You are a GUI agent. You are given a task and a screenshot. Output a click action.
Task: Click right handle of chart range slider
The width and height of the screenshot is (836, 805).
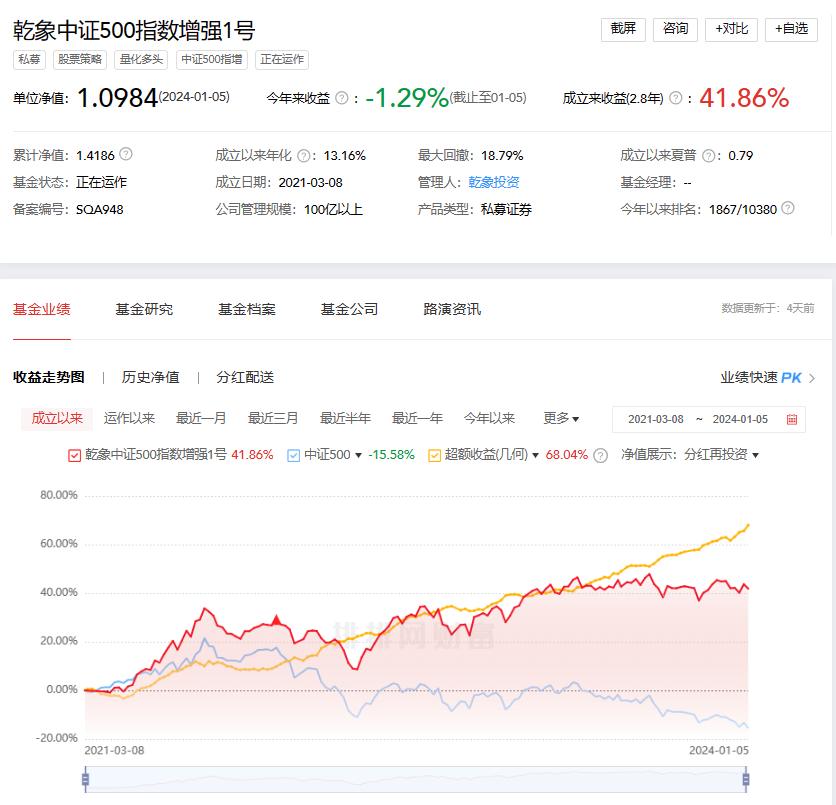click(x=746, y=780)
